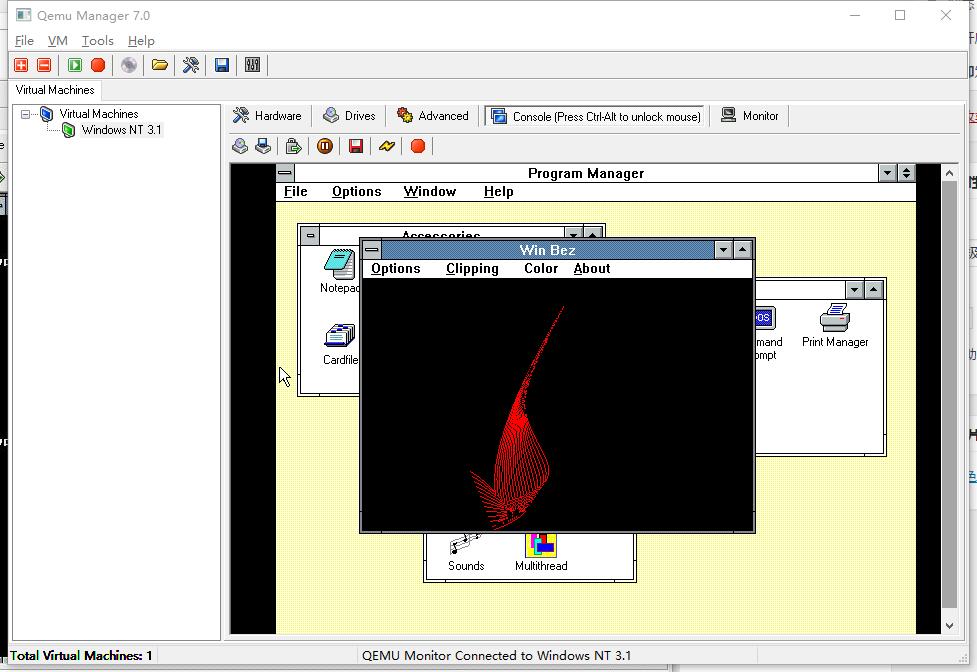Switch to the Hardware tab
Image resolution: width=977 pixels, height=672 pixels.
coord(267,116)
